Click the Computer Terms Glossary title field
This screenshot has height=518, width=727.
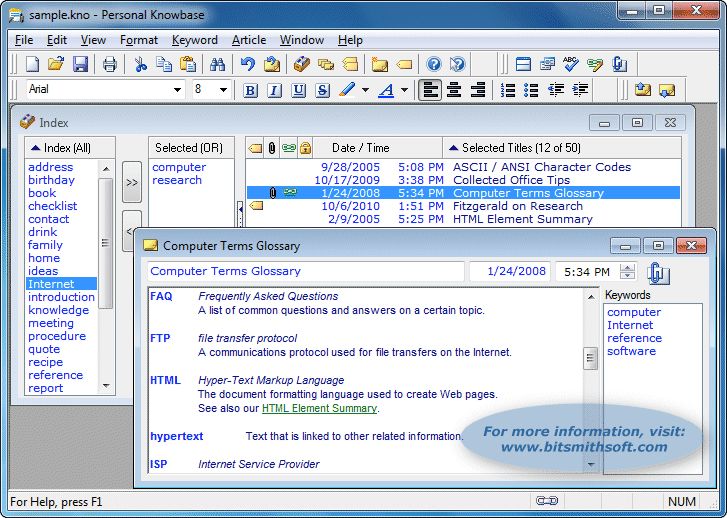click(306, 271)
